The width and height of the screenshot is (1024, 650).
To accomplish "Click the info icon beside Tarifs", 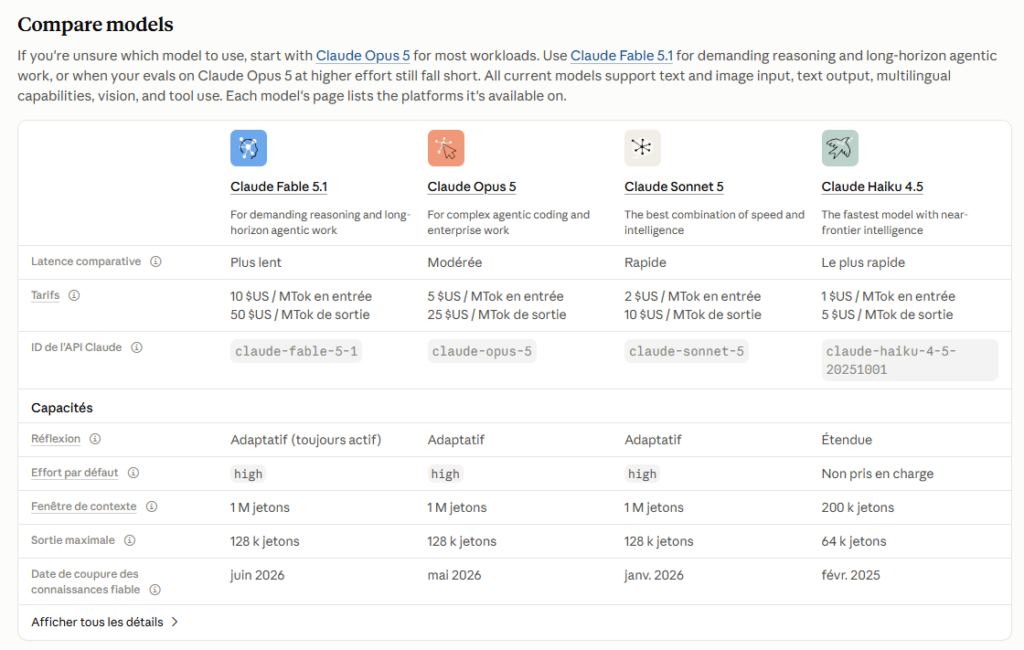I will (74, 295).
